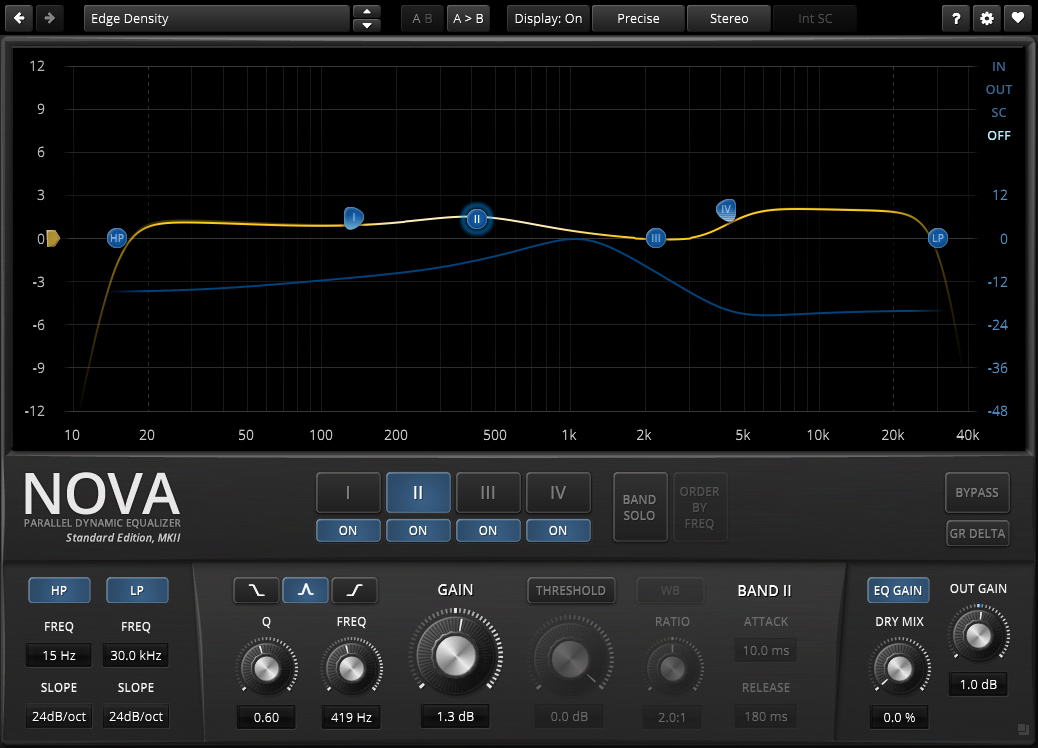Turn off band III using its ON button
This screenshot has height=748, width=1038.
(x=488, y=531)
